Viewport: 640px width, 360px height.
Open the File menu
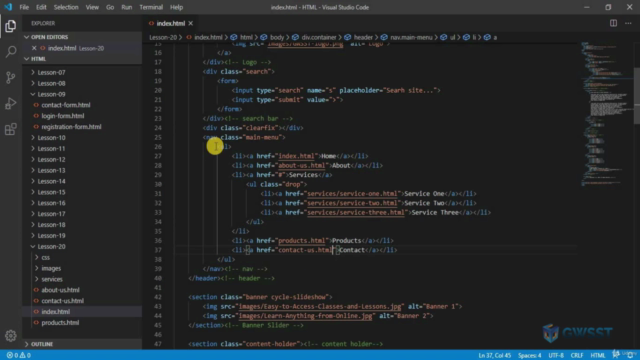point(24,7)
